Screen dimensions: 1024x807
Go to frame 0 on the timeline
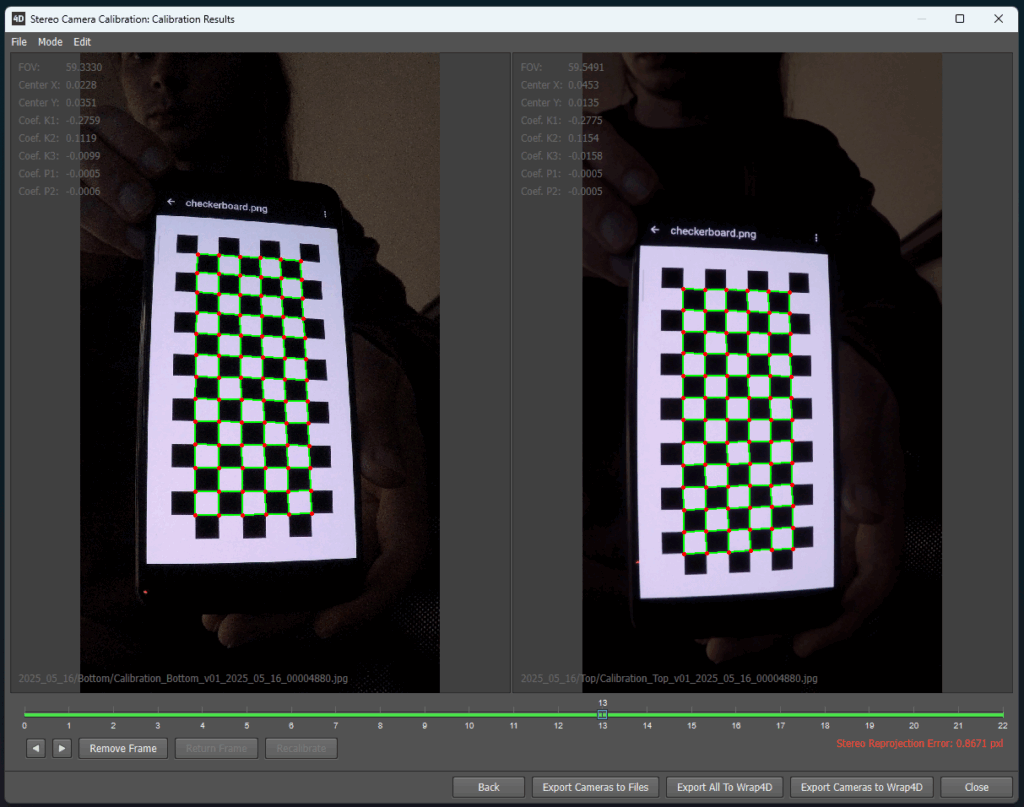pos(25,715)
